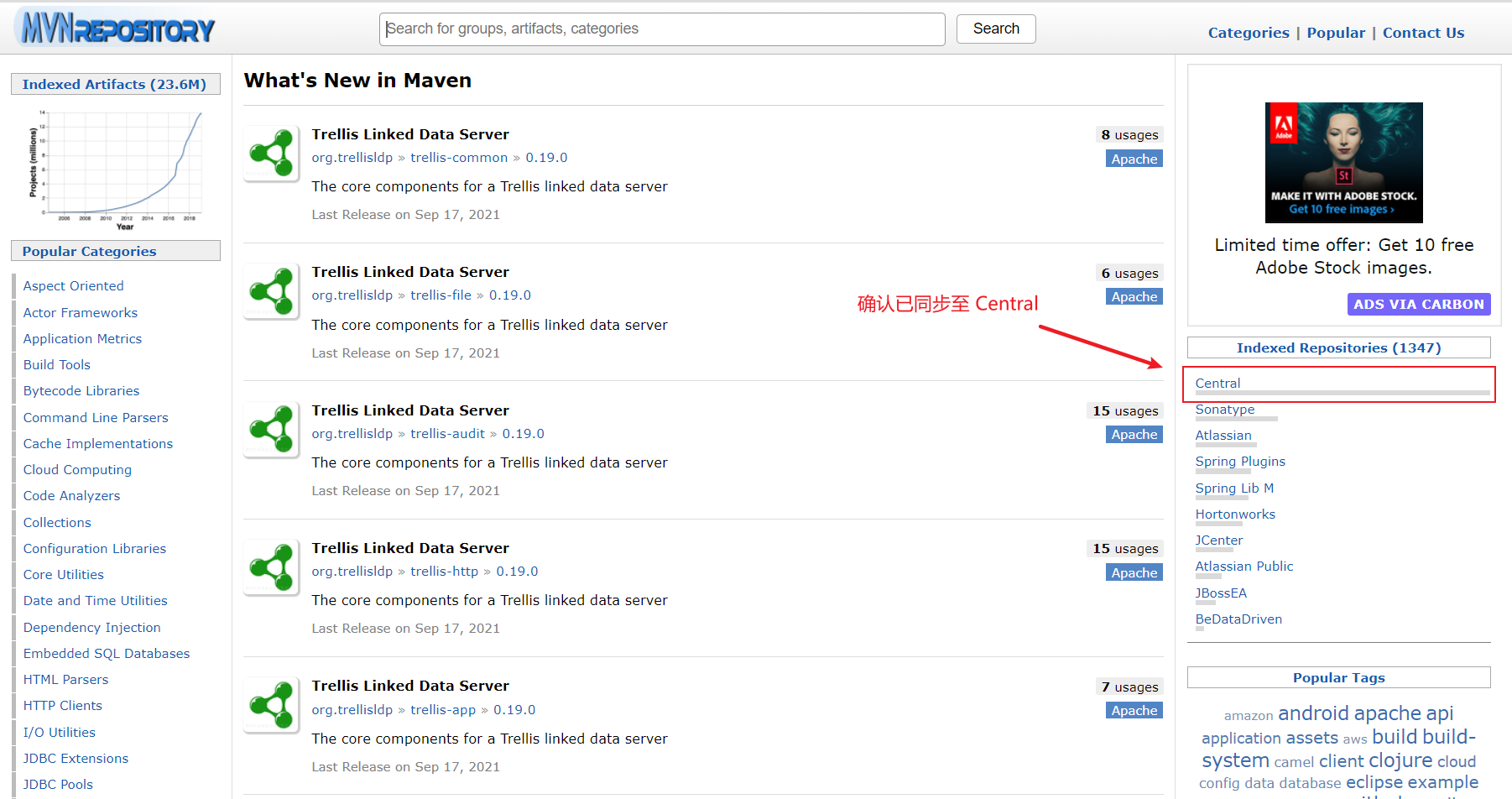The width and height of the screenshot is (1512, 799).
Task: Open the JDBC Extensions category
Action: [x=76, y=759]
